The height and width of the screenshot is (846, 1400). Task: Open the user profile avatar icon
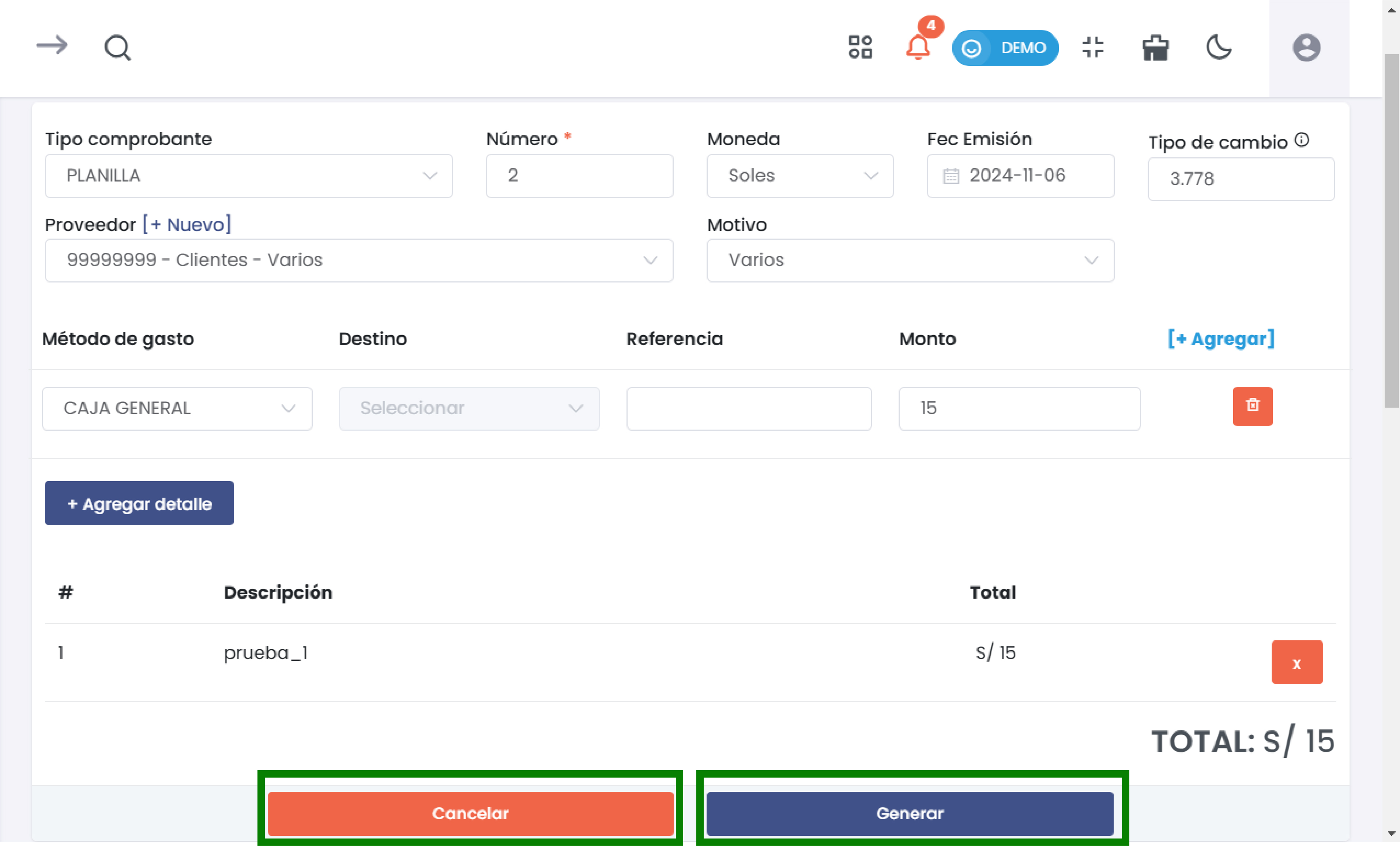(1306, 48)
